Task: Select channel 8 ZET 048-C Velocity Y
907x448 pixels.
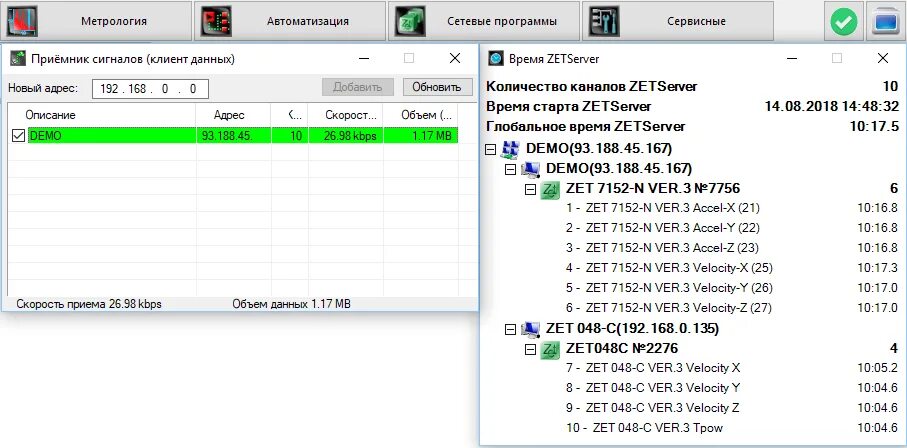Action: (653, 388)
